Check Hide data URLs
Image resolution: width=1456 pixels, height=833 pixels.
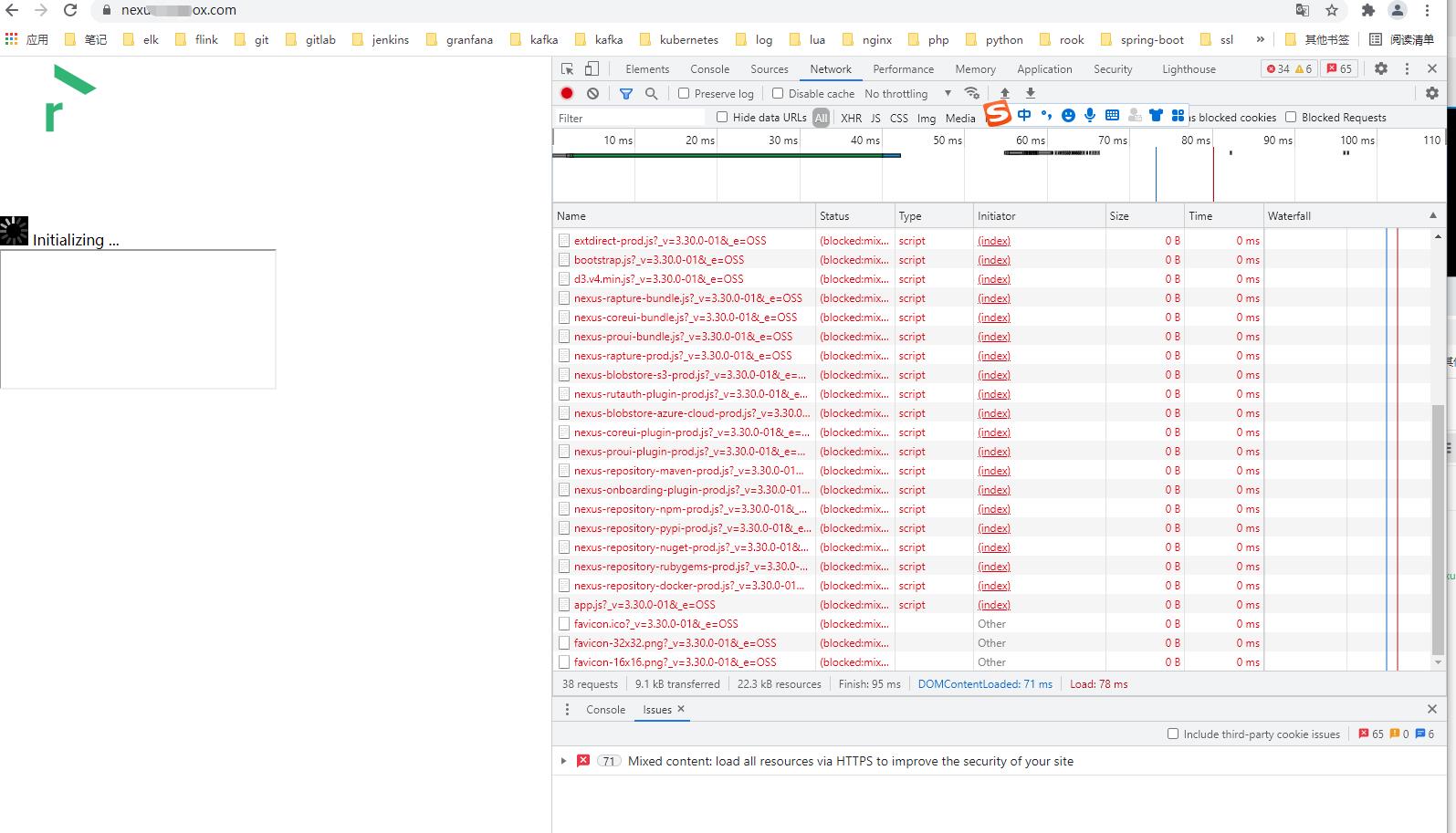pyautogui.click(x=722, y=117)
